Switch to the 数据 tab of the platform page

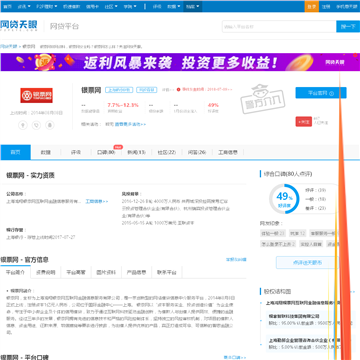pos(46,152)
